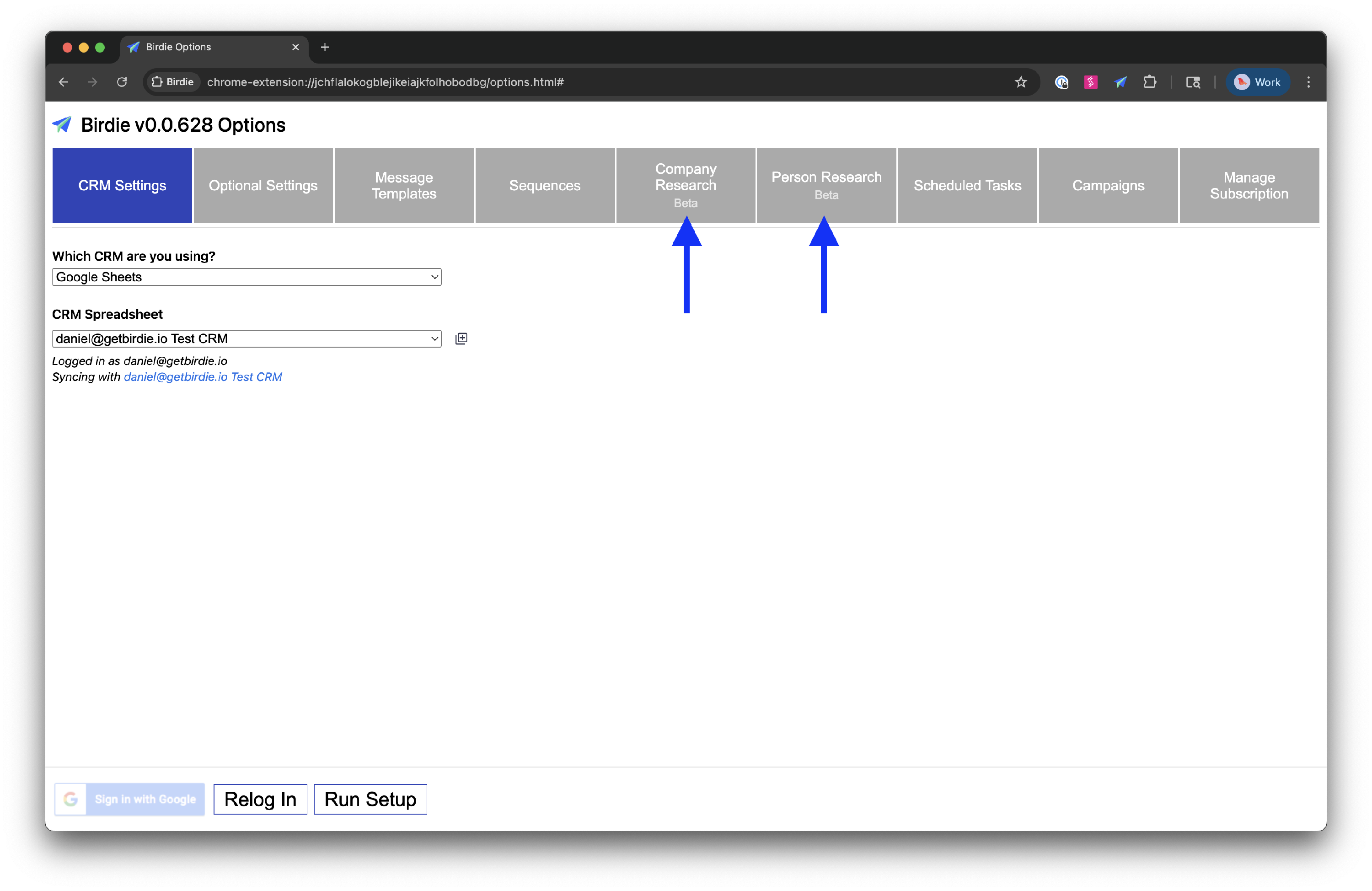1372x891 pixels.
Task: Click the 'Logged in as daniel@getbirdie.io' text
Action: pos(139,361)
